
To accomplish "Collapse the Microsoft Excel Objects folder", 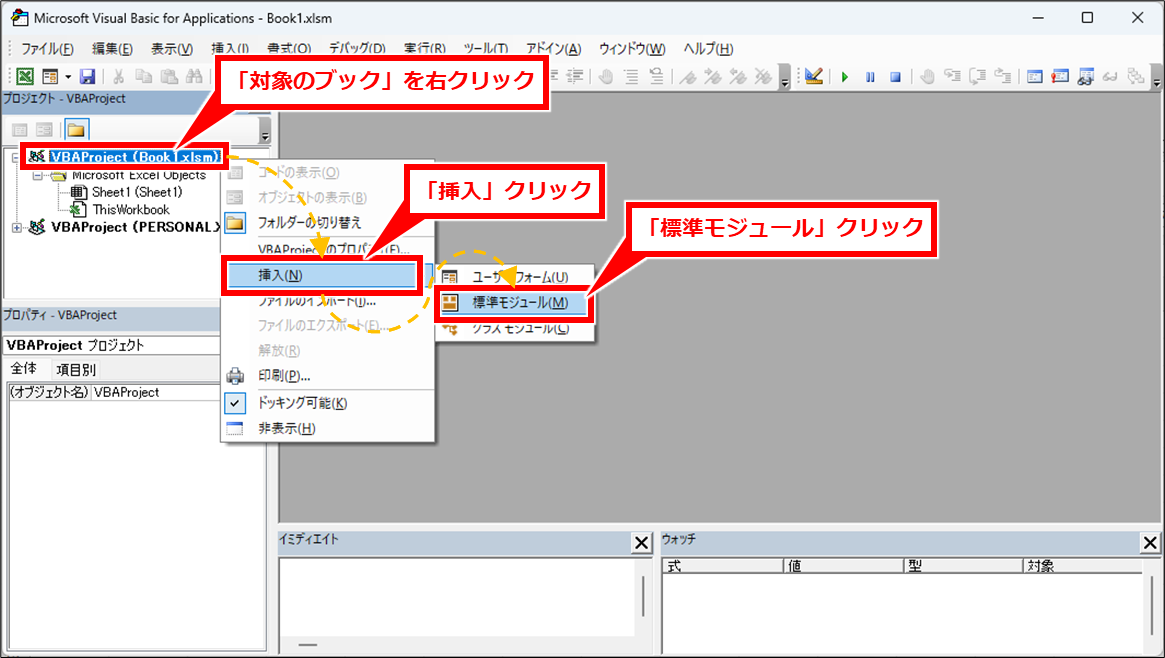I will coord(38,175).
